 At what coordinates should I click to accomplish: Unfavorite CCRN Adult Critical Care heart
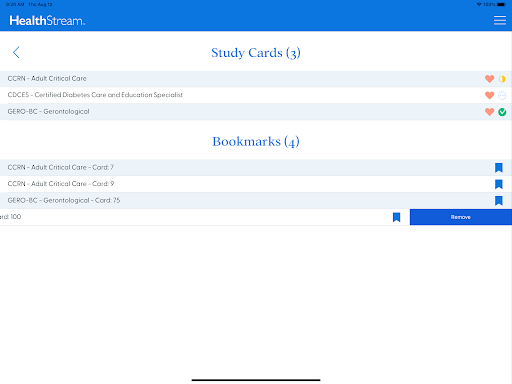tap(489, 79)
